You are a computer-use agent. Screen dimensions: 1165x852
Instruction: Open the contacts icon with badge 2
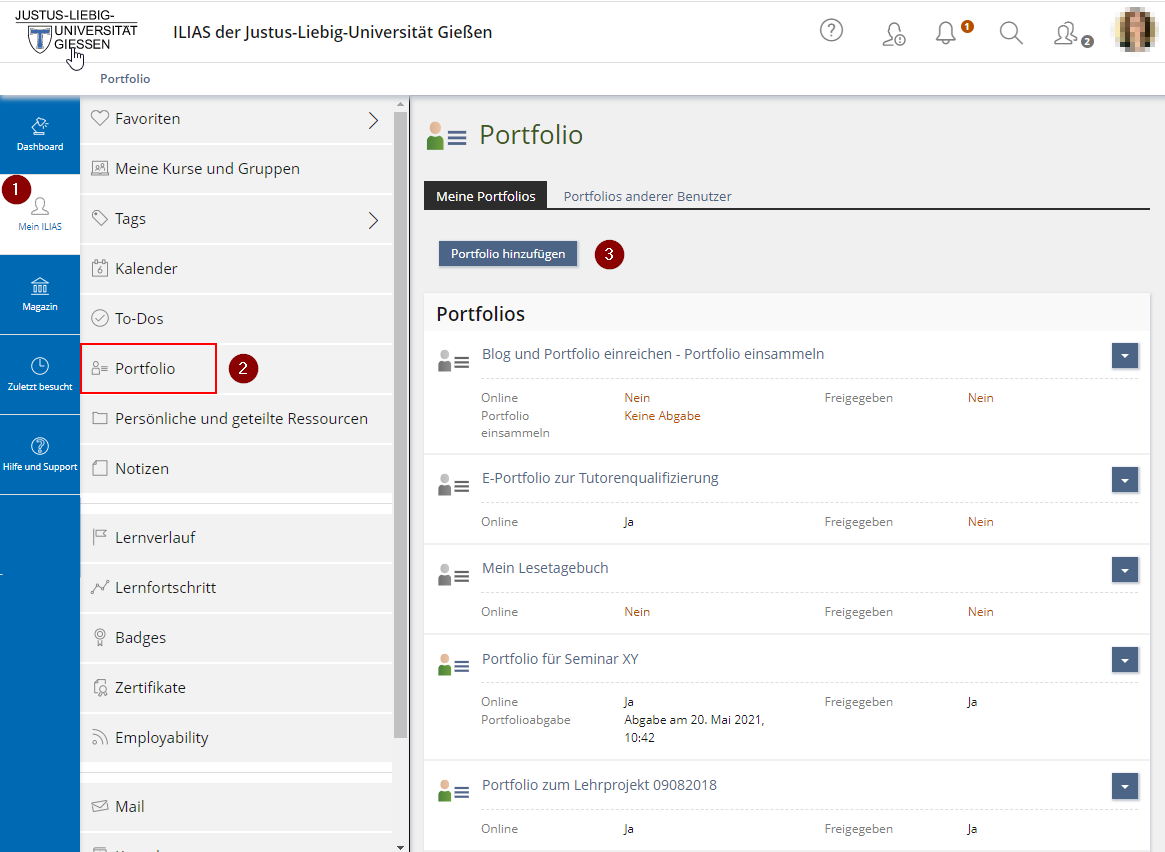[1066, 34]
